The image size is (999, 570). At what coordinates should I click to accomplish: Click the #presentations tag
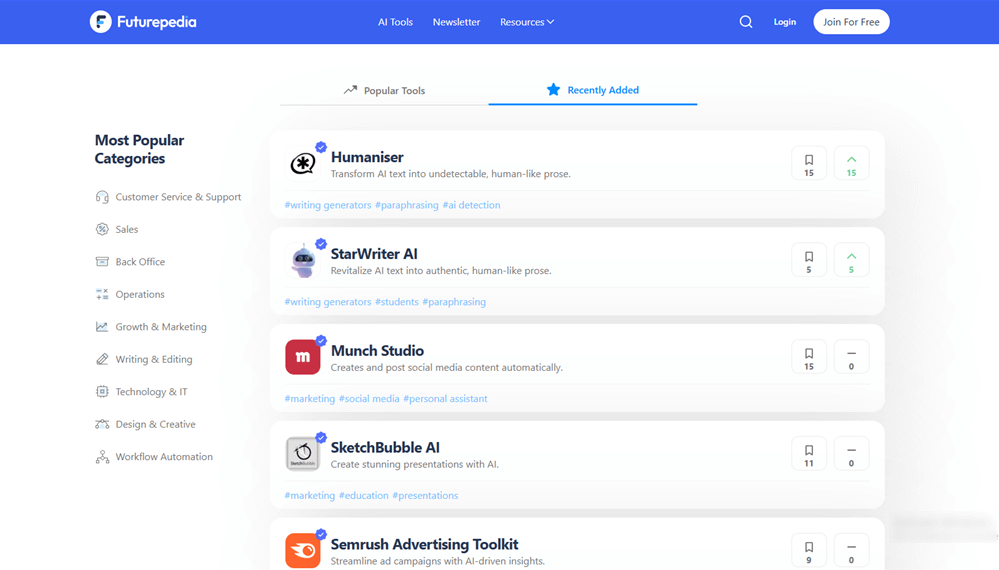[x=425, y=495]
